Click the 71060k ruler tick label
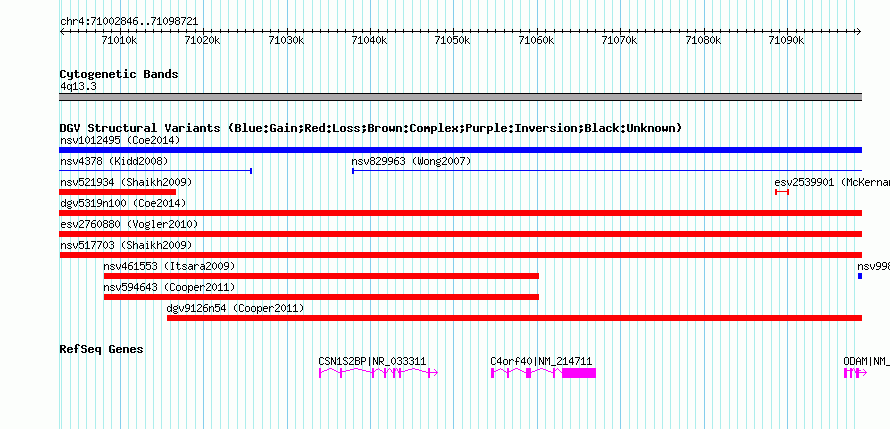This screenshot has width=890, height=429. pos(537,40)
